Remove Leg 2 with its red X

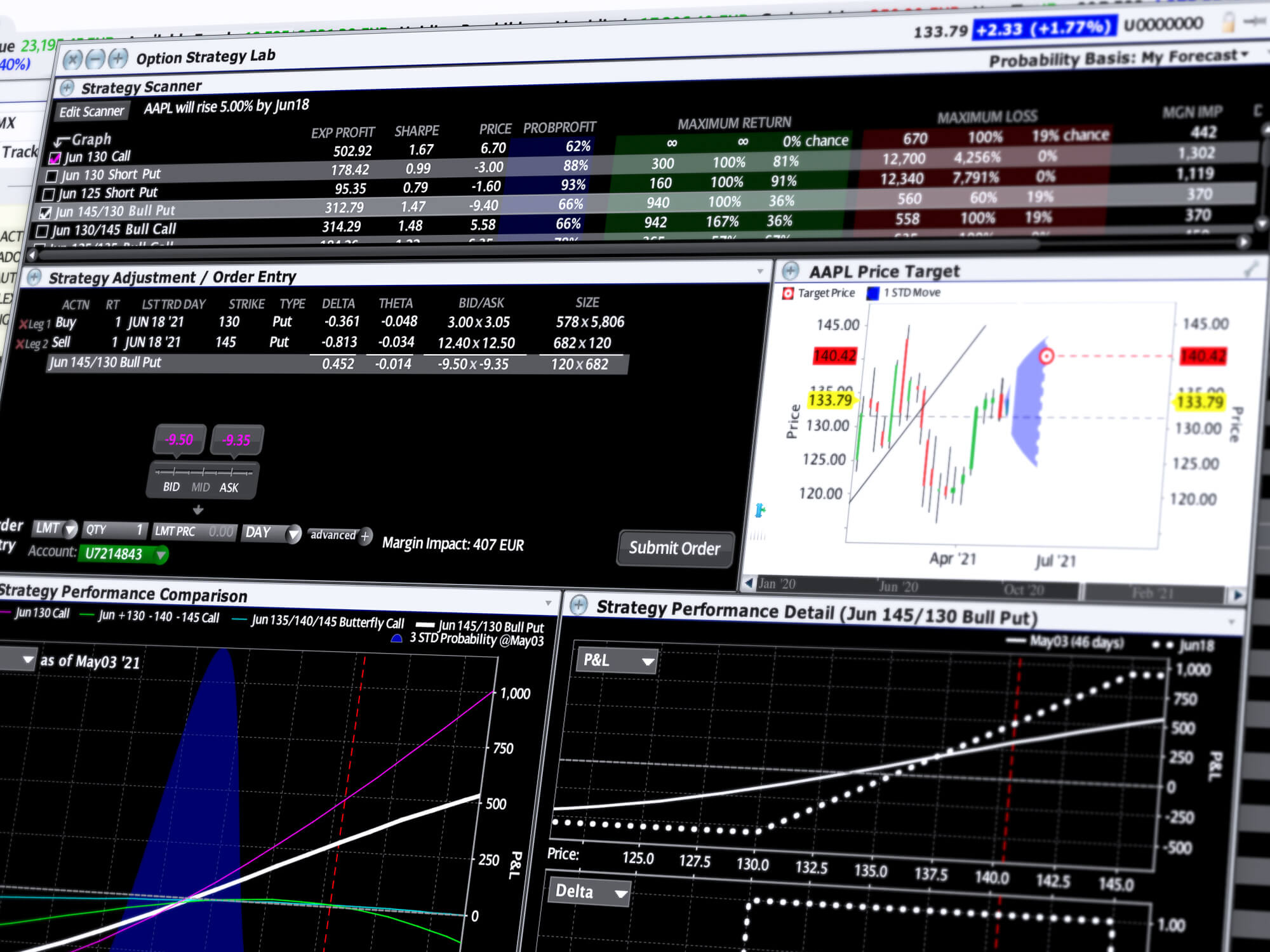click(20, 345)
